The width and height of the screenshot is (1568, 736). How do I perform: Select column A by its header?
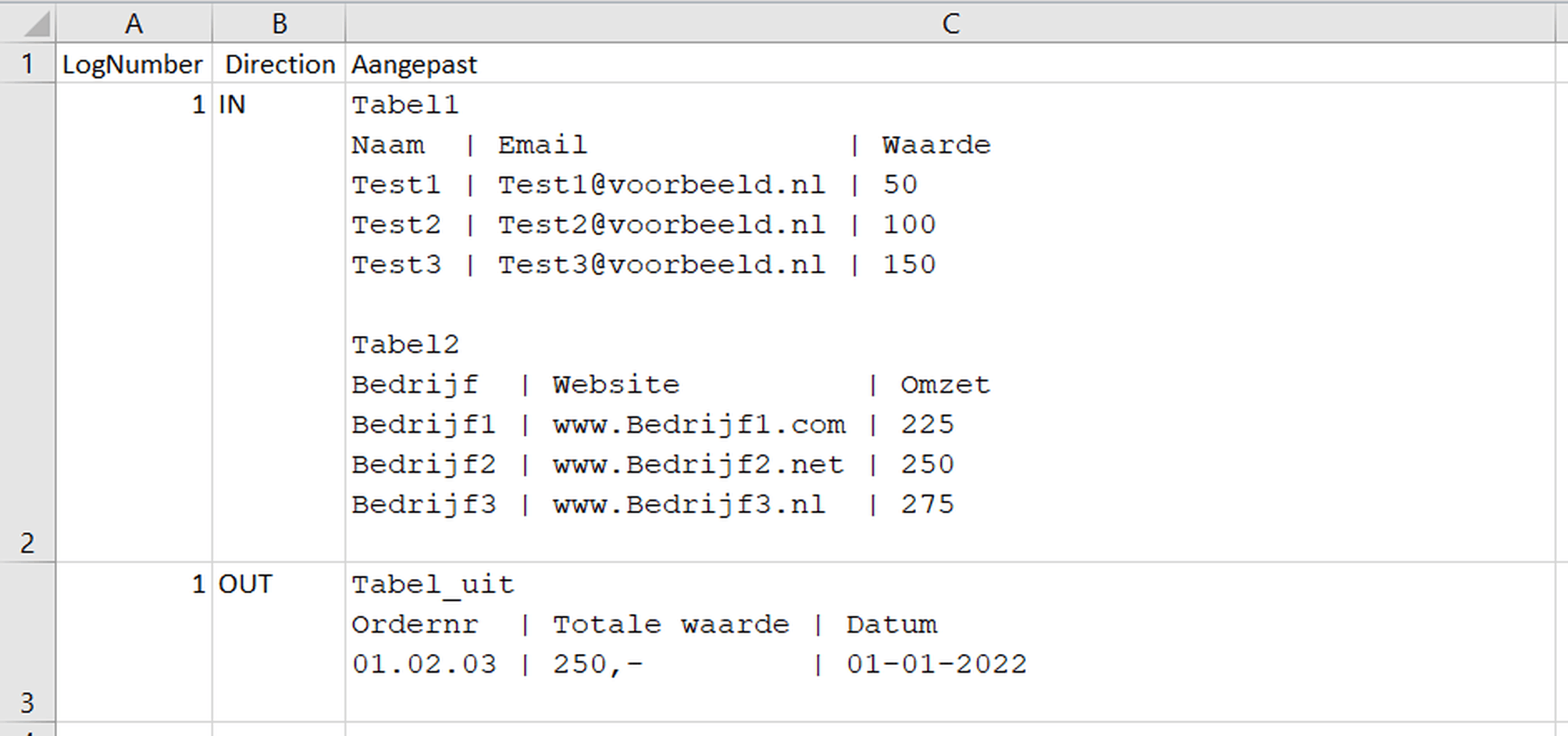point(134,23)
